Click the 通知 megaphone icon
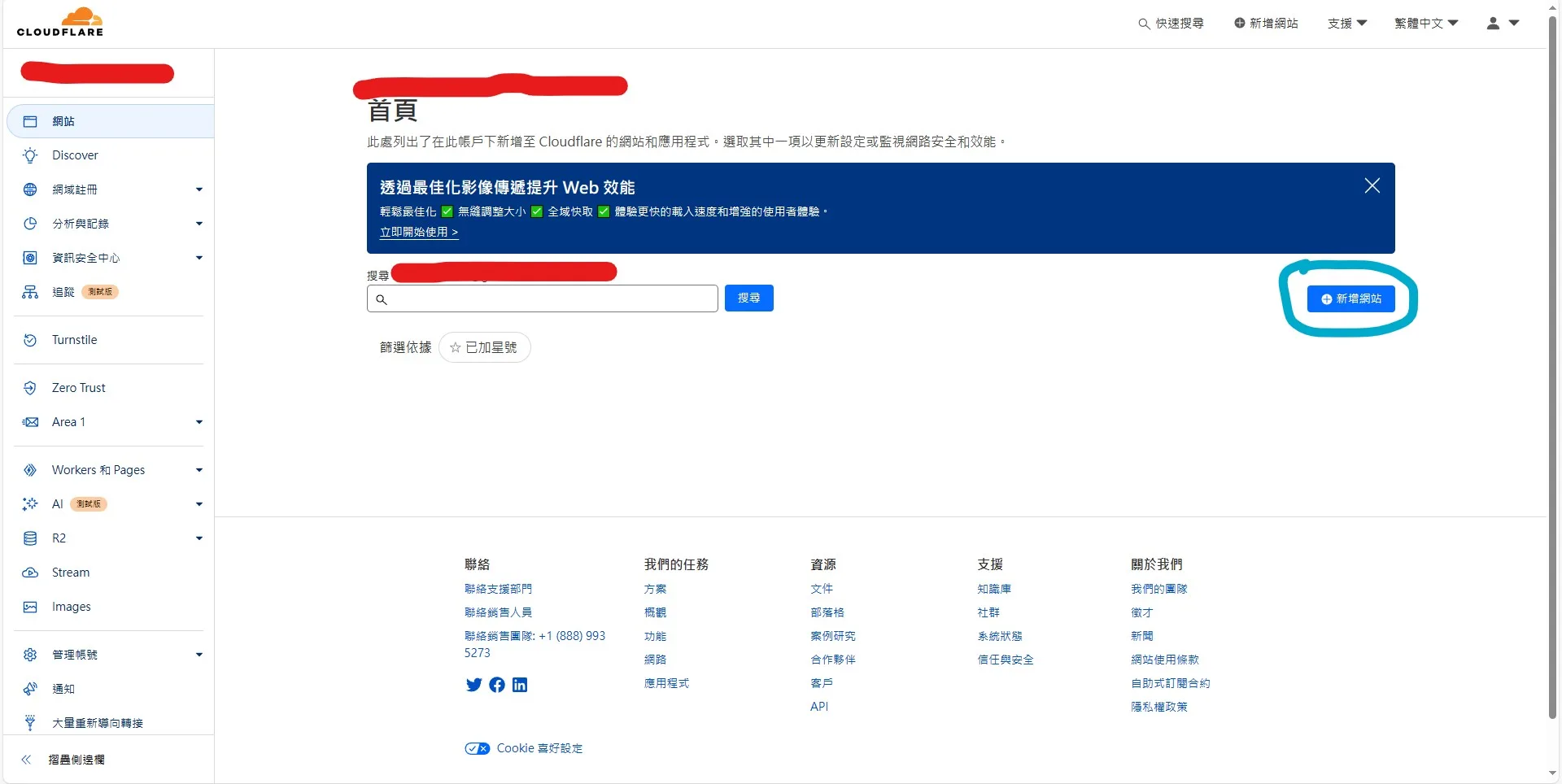 coord(30,689)
